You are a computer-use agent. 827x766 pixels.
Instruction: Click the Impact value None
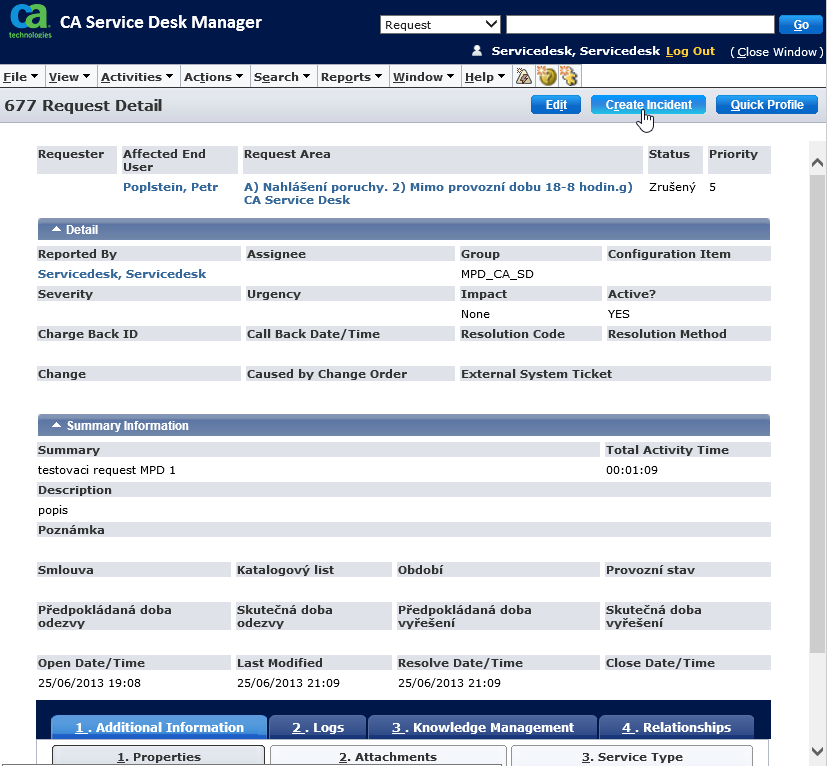coord(475,314)
